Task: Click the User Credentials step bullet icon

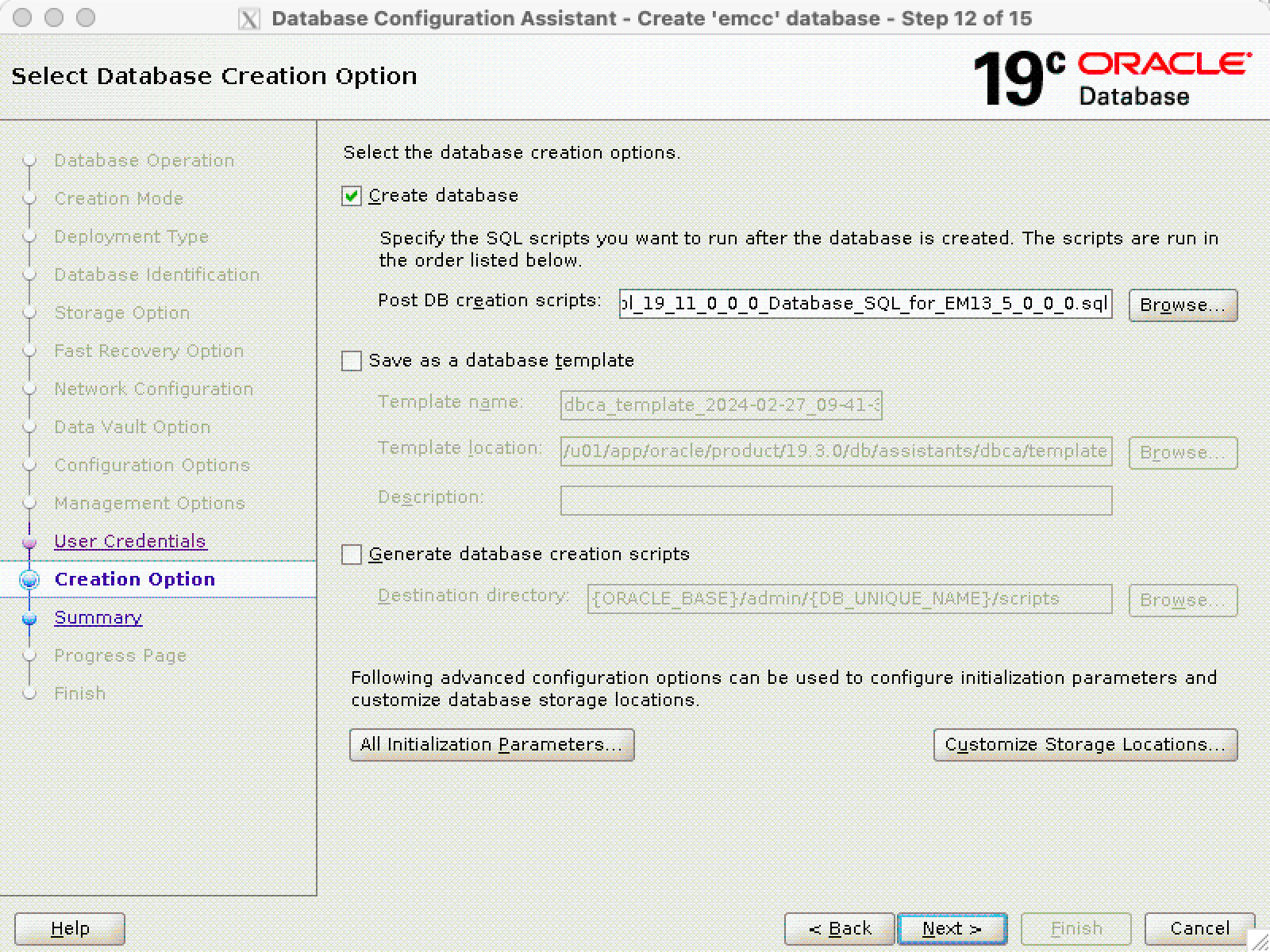Action: (x=29, y=543)
